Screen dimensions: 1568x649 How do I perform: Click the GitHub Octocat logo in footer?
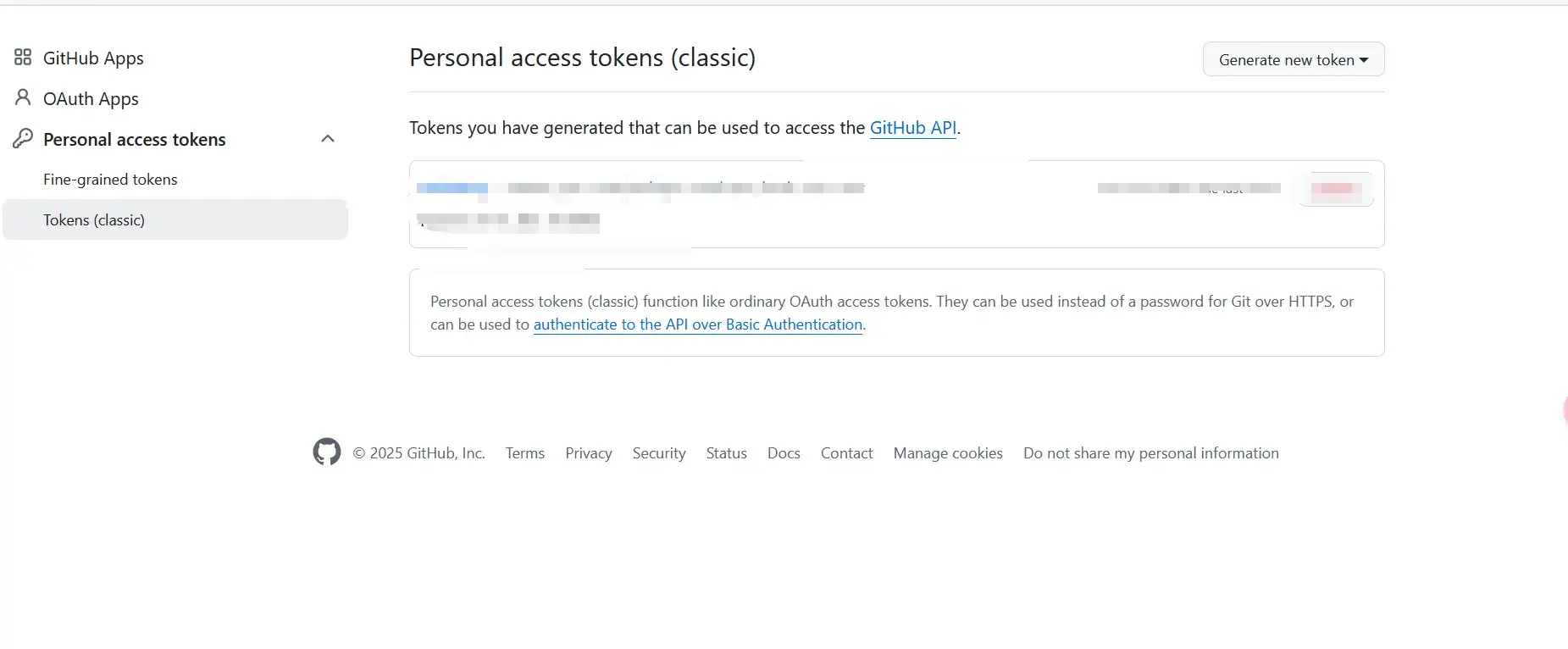pyautogui.click(x=327, y=452)
